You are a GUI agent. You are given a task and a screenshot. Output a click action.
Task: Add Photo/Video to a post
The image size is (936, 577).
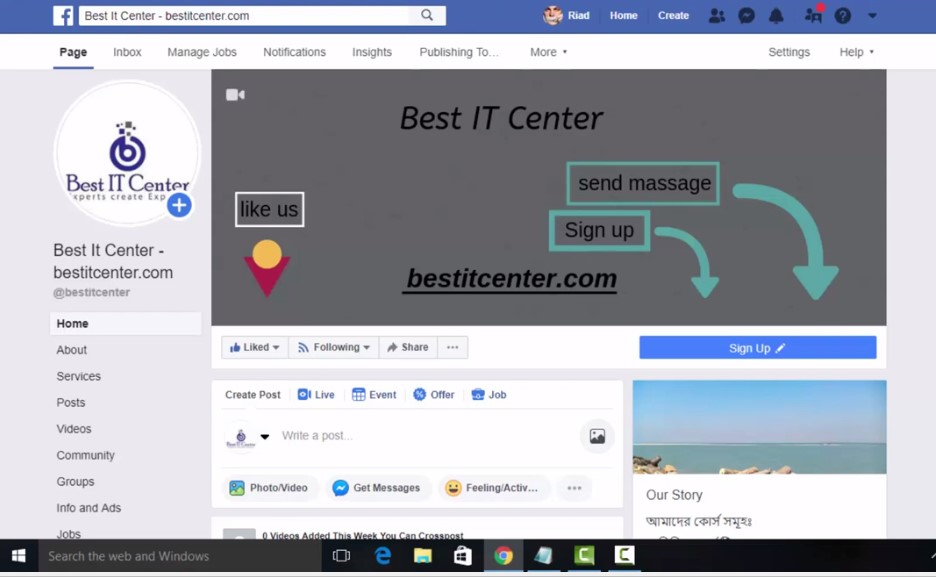[x=270, y=488]
